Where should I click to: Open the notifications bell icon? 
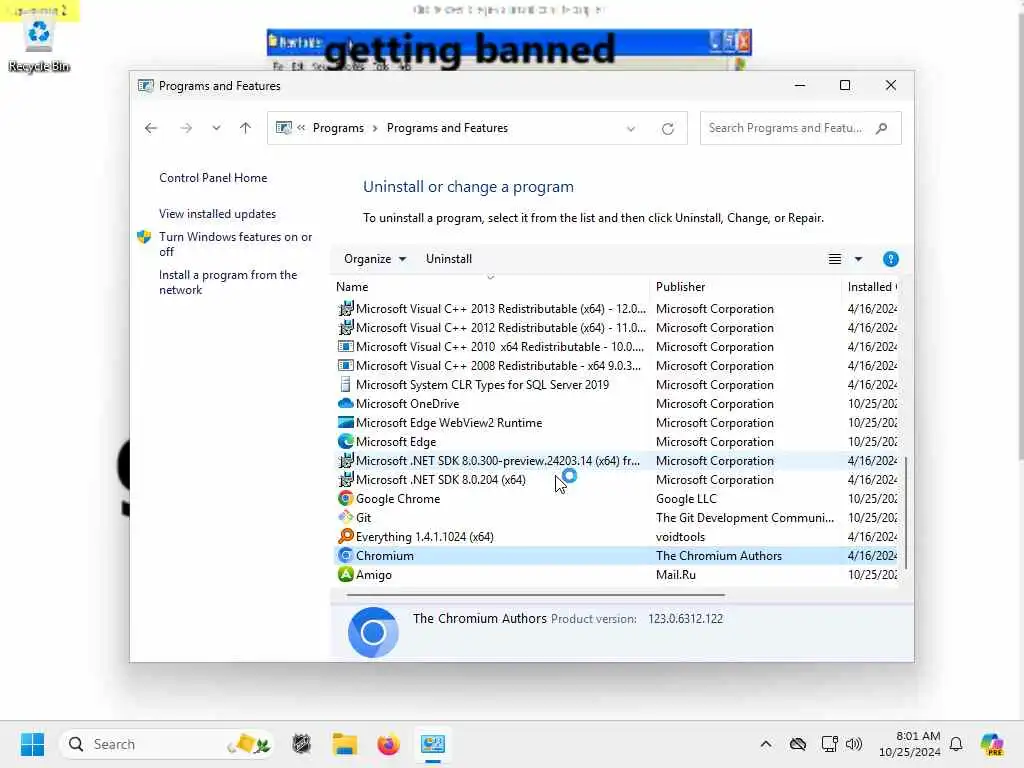pyautogui.click(x=956, y=744)
